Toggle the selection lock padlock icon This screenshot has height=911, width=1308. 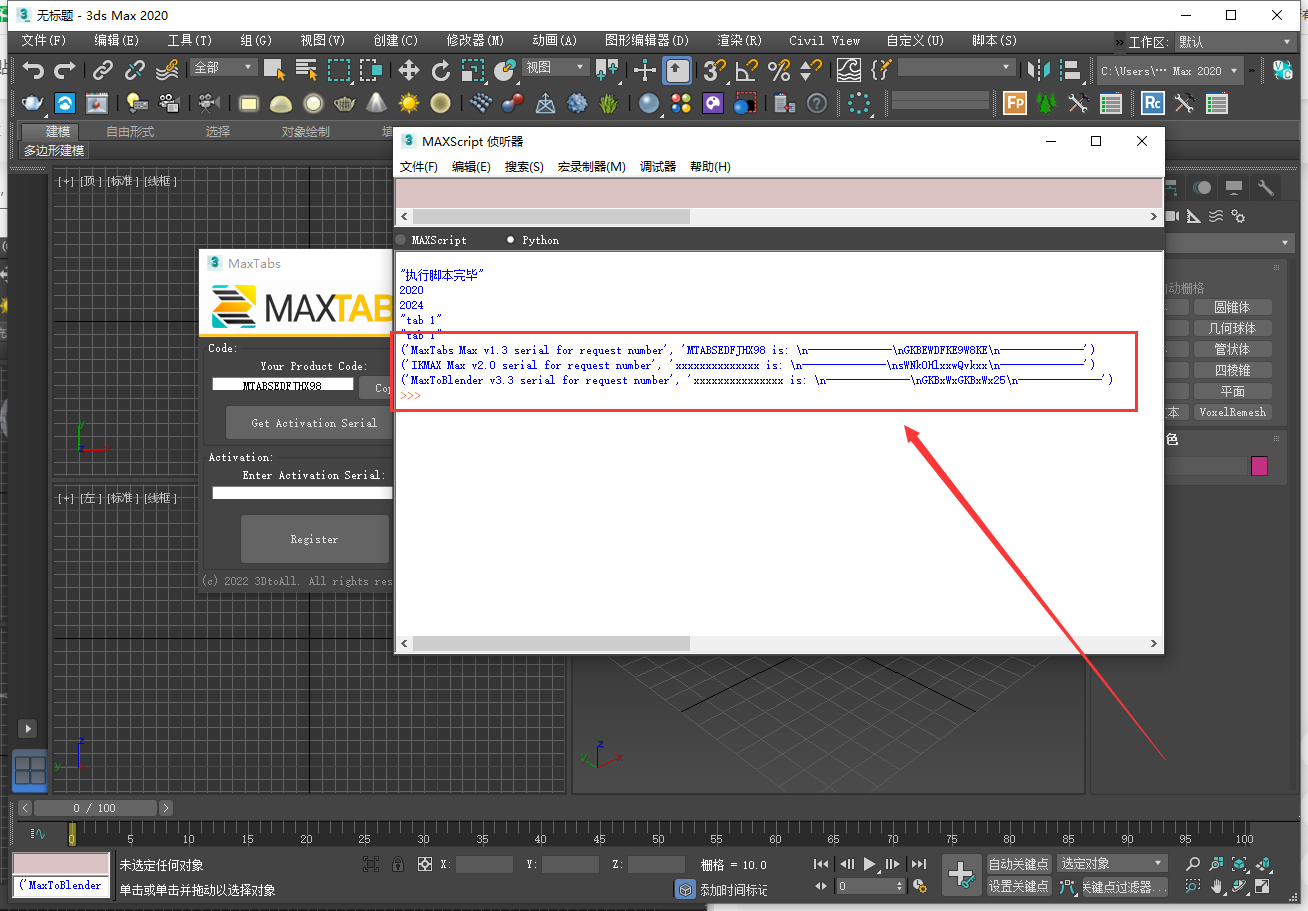click(x=398, y=864)
